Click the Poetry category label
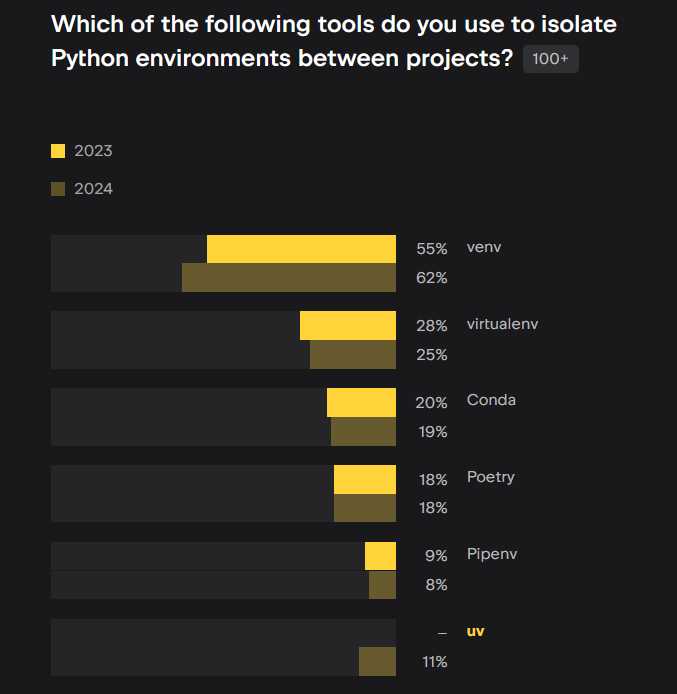 click(x=491, y=477)
